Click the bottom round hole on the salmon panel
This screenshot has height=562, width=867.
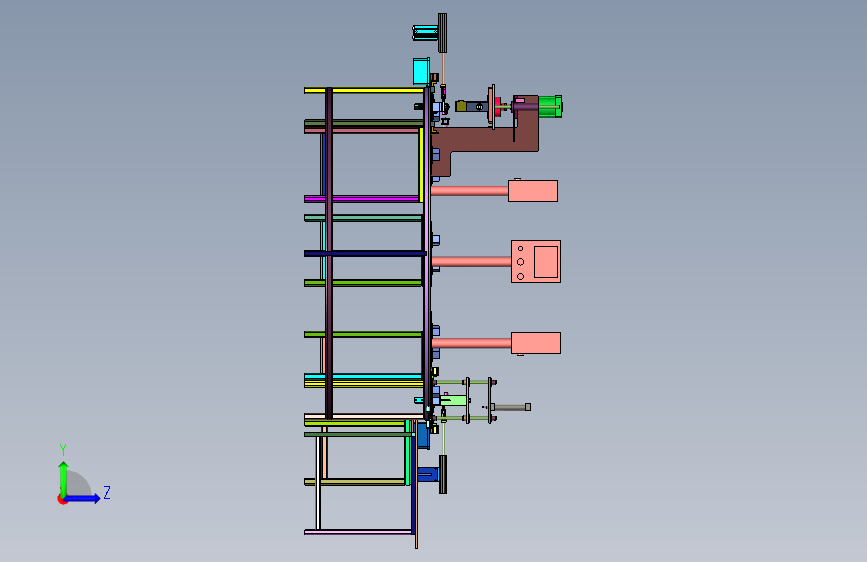pos(520,276)
